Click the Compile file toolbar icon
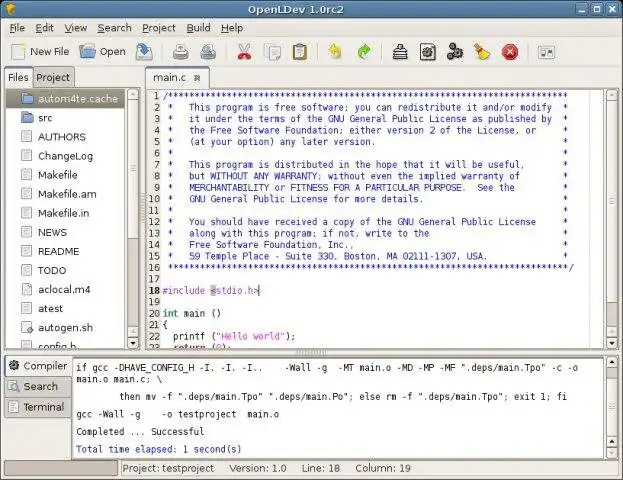 click(x=400, y=52)
